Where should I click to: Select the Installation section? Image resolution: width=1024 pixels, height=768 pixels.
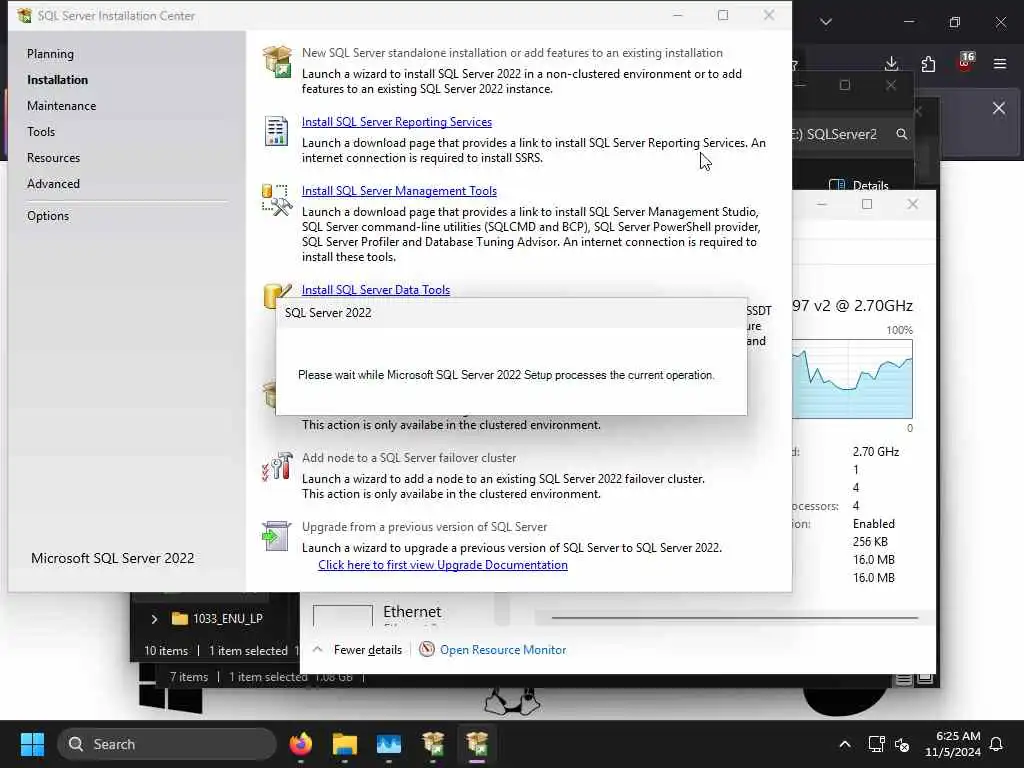[57, 80]
